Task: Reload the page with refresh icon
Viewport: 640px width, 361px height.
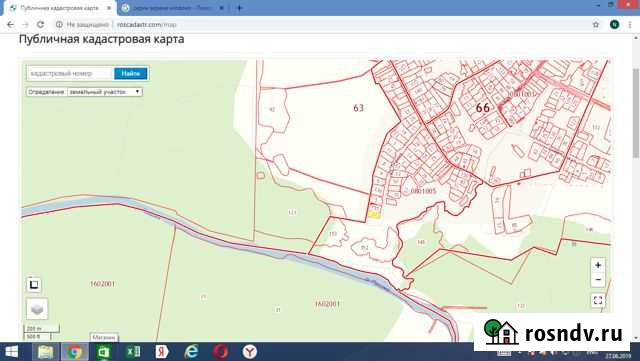Action: click(40, 25)
